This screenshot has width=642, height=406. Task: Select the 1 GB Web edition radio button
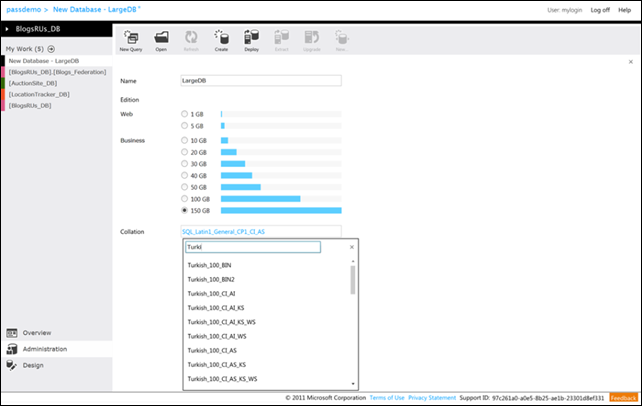pyautogui.click(x=184, y=114)
